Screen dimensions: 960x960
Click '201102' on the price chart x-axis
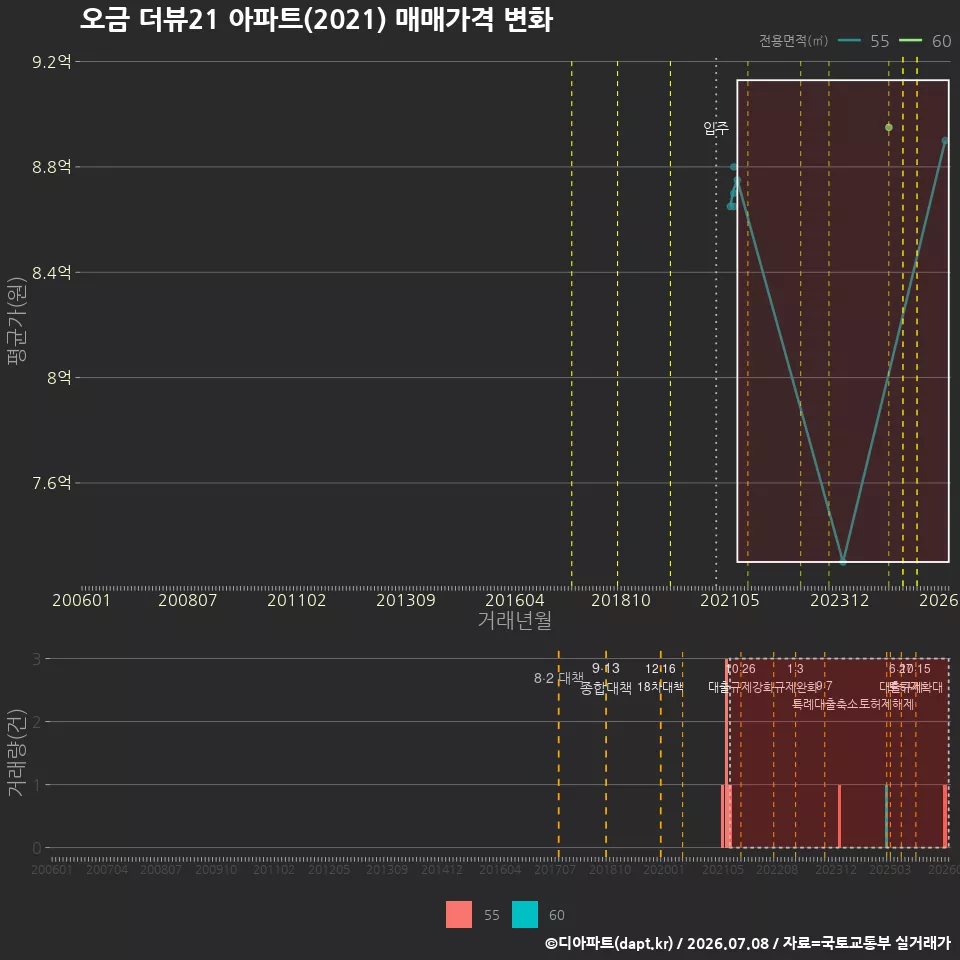(296, 600)
